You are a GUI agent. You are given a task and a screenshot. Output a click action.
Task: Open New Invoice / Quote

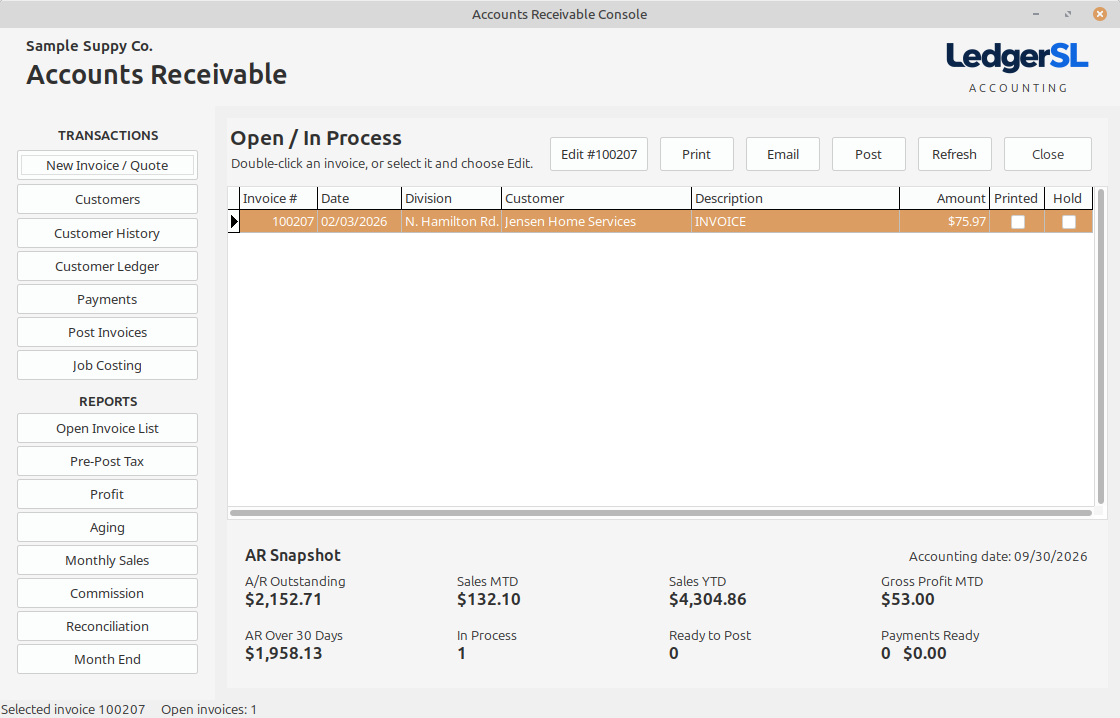[x=107, y=165]
